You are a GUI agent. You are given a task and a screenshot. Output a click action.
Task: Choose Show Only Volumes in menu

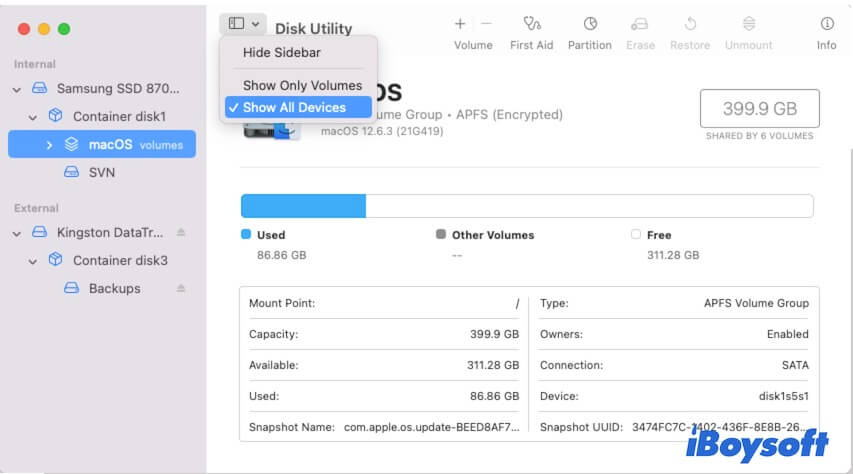coord(302,86)
